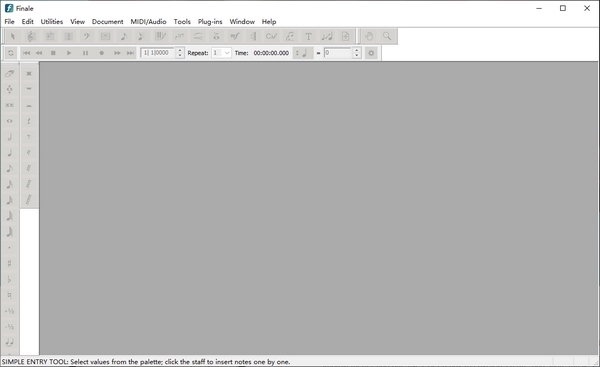600x367 pixels.
Task: Select the Staff tool treble clef icon
Action: (x=31, y=36)
